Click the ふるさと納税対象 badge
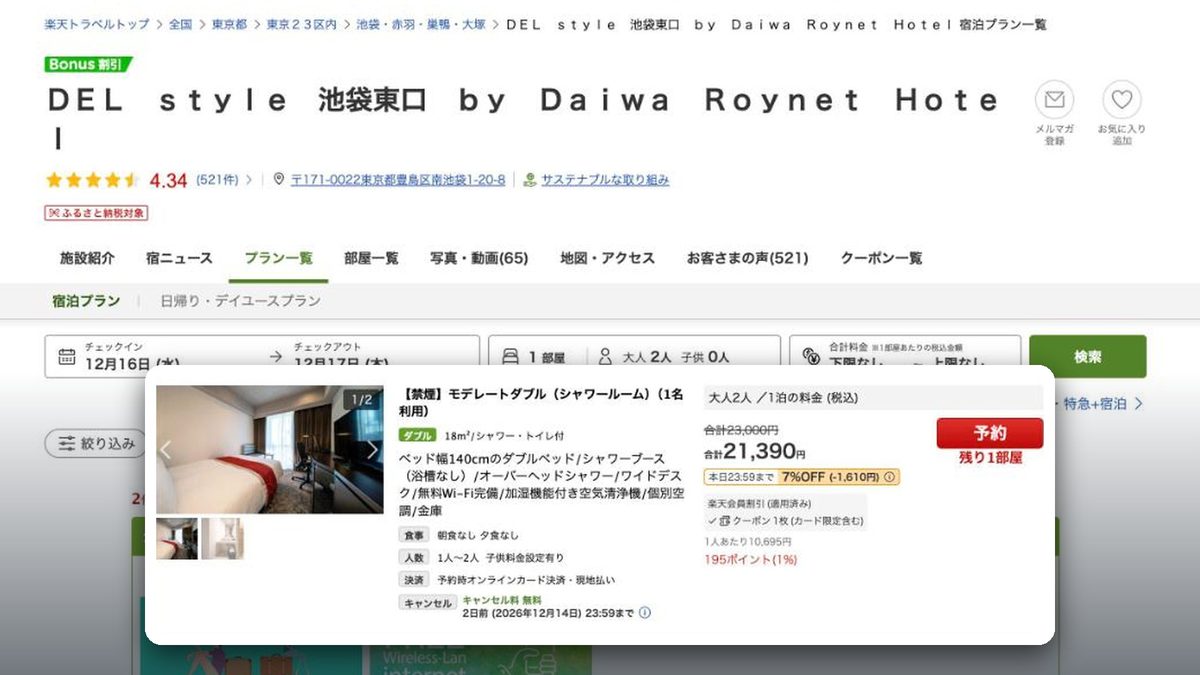The height and width of the screenshot is (675, 1200). [96, 213]
